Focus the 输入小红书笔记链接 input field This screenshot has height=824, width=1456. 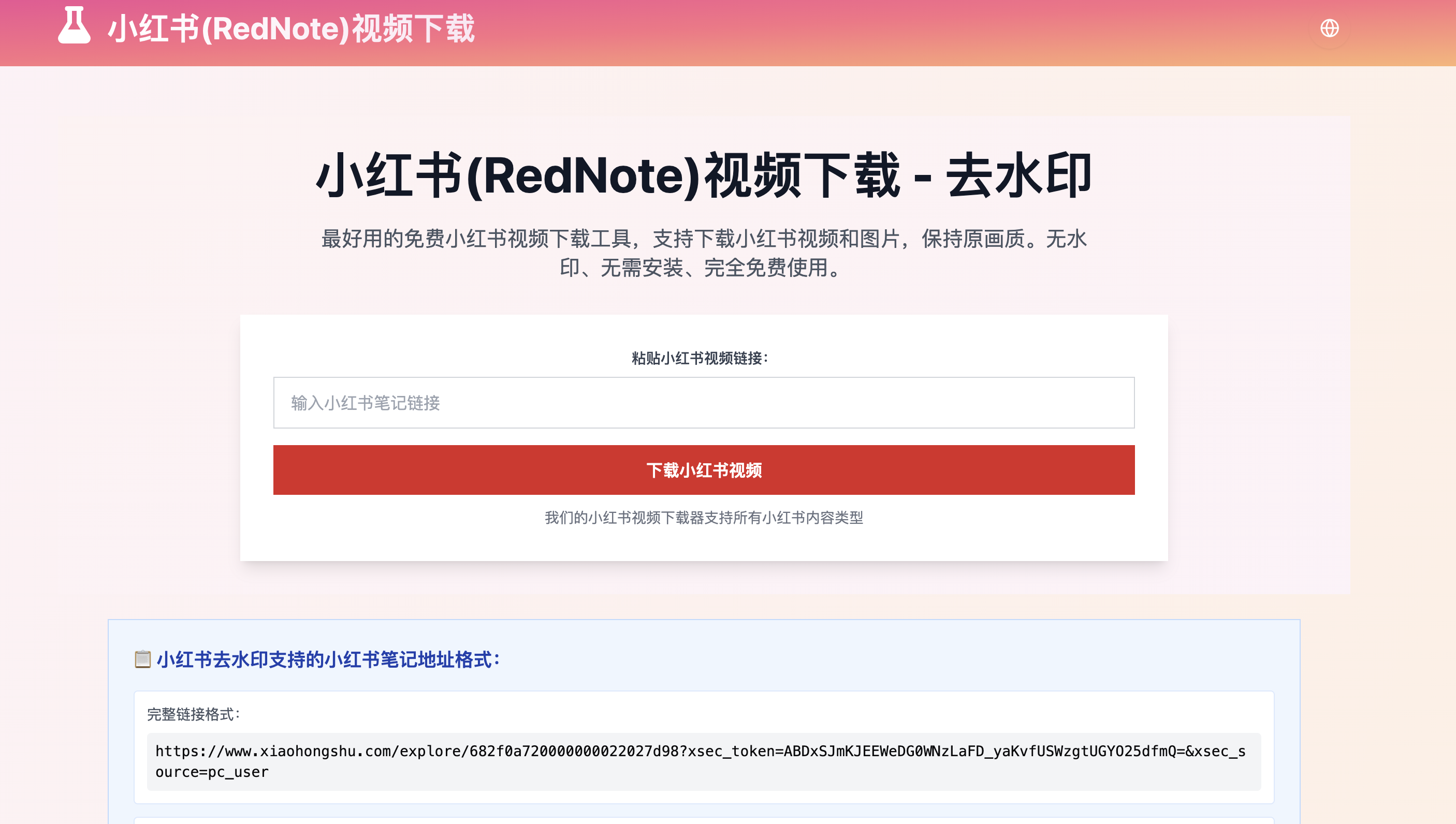click(x=704, y=403)
